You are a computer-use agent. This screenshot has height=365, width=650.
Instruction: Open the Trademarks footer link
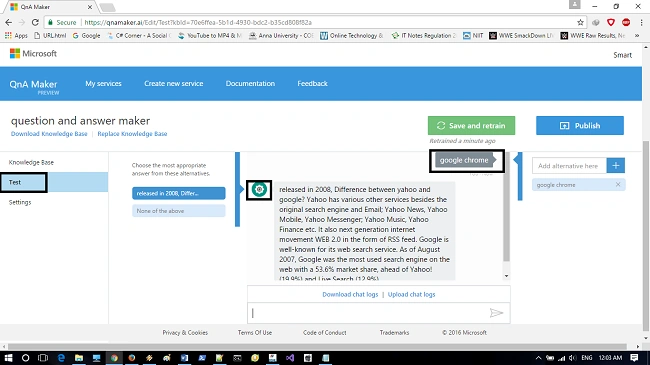point(394,333)
